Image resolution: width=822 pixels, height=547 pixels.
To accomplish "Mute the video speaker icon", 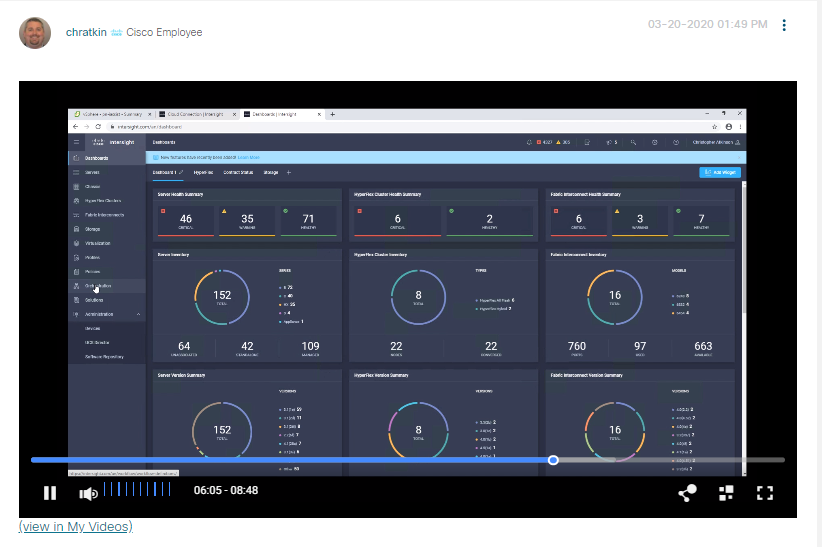I will coord(88,492).
